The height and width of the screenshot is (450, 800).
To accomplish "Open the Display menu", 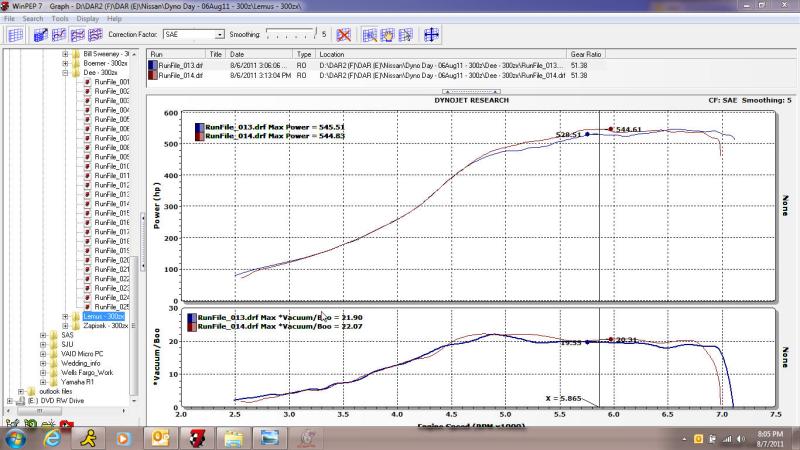I will point(87,18).
